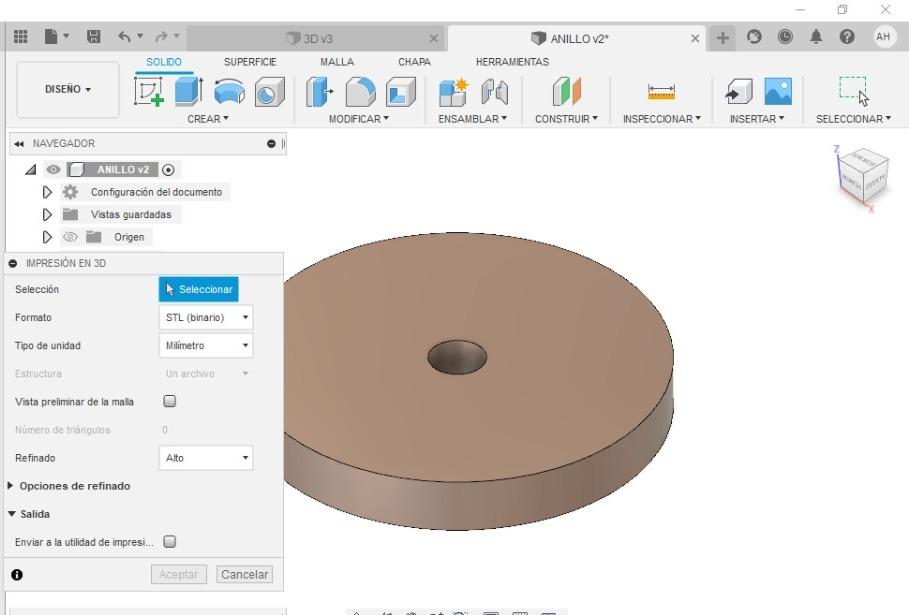Select the Shell tool
The width and height of the screenshot is (909, 615).
pyautogui.click(x=401, y=92)
